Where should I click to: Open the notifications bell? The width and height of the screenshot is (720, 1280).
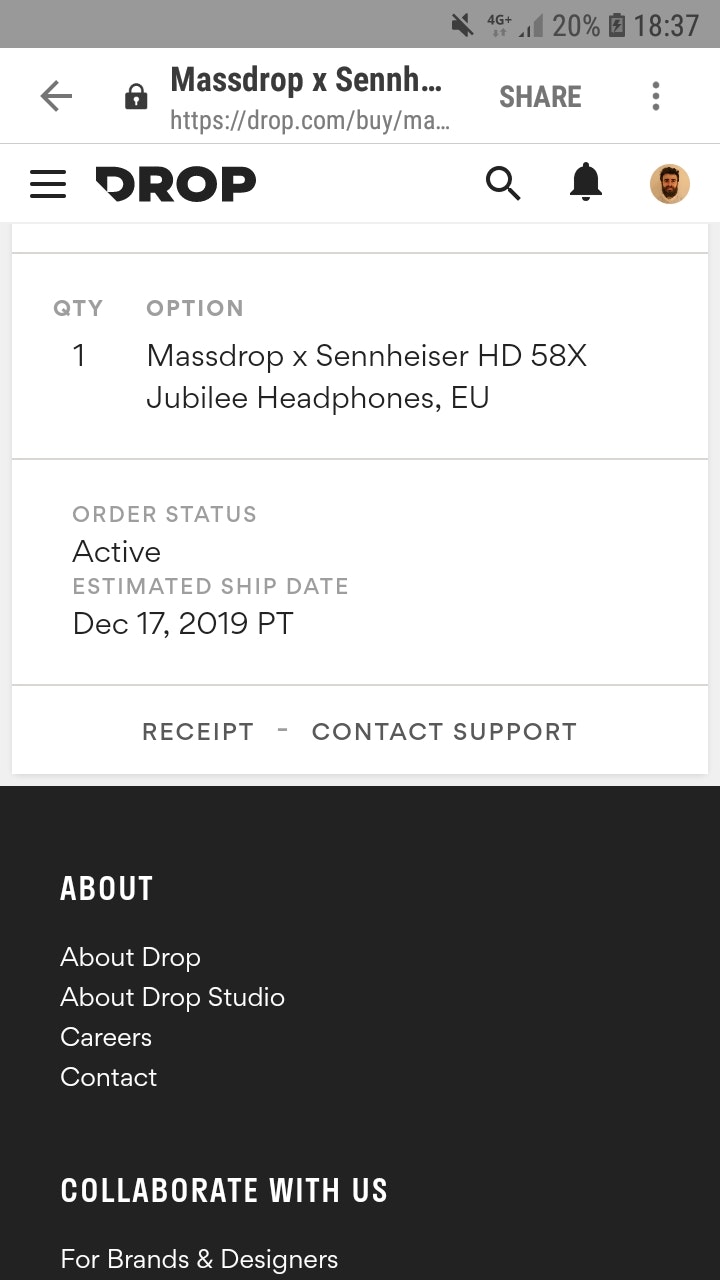[x=586, y=183]
